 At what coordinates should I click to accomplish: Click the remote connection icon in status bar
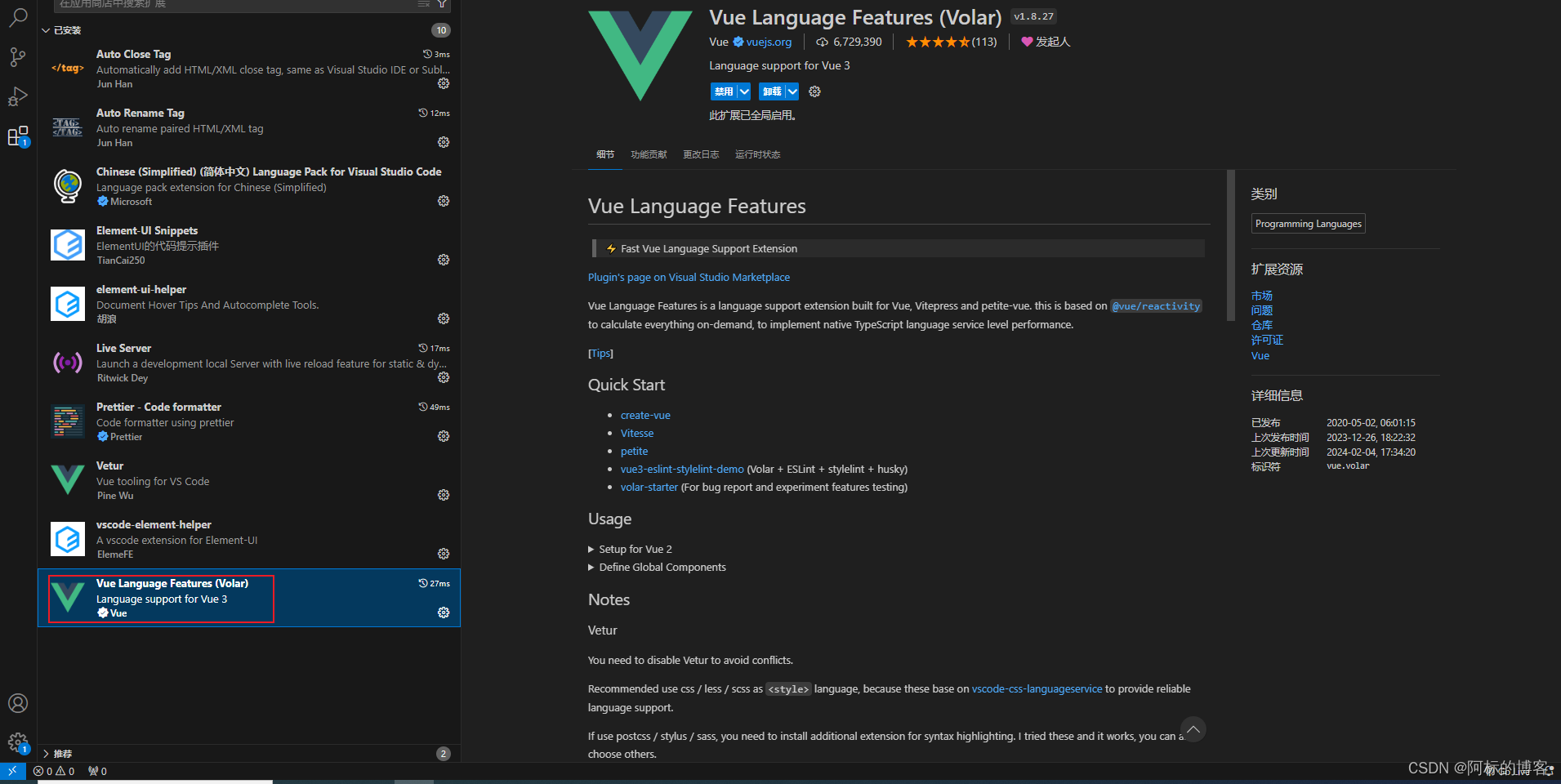coord(11,770)
